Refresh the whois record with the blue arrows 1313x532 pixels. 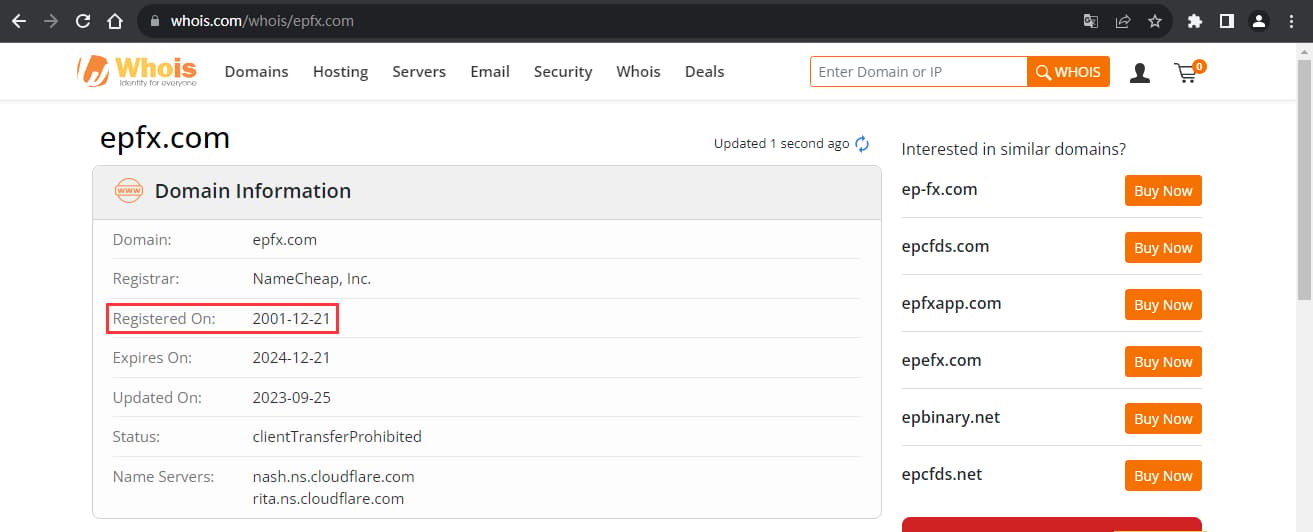click(x=862, y=144)
